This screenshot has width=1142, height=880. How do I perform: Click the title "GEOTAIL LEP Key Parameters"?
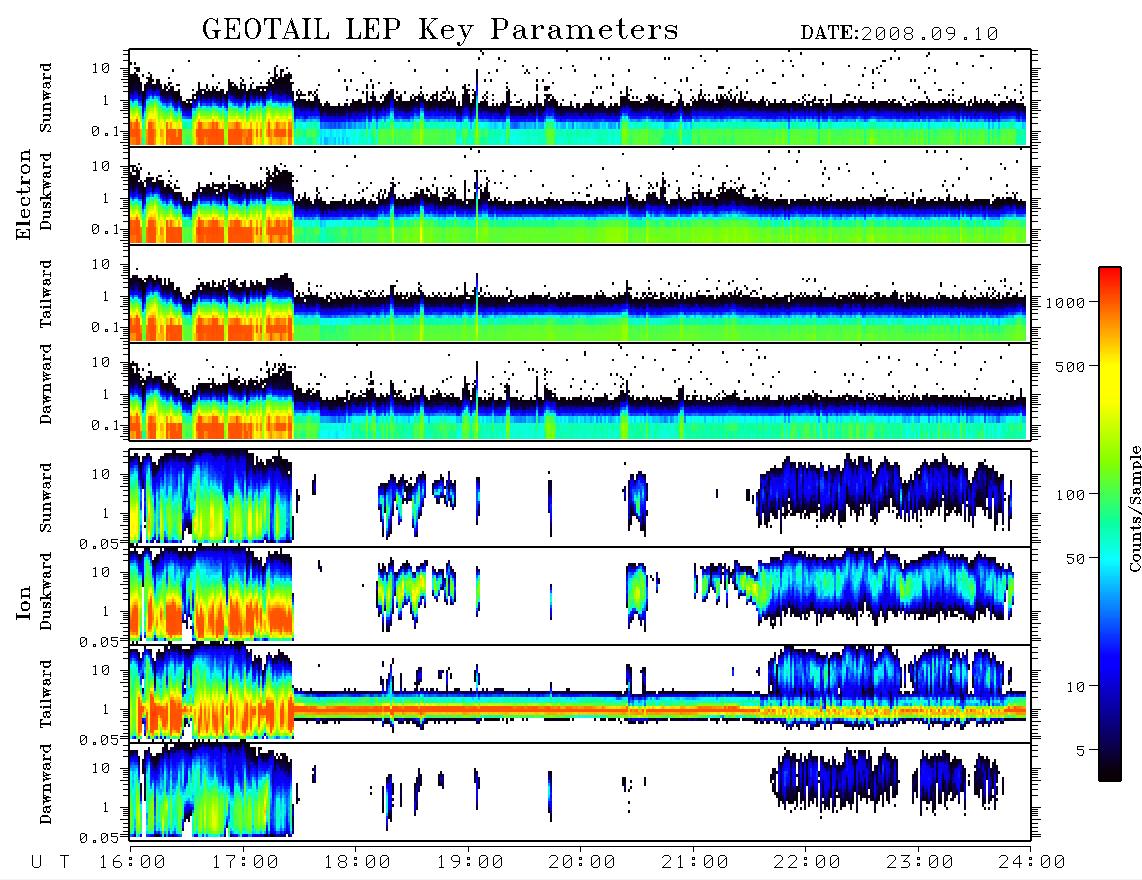click(x=440, y=30)
